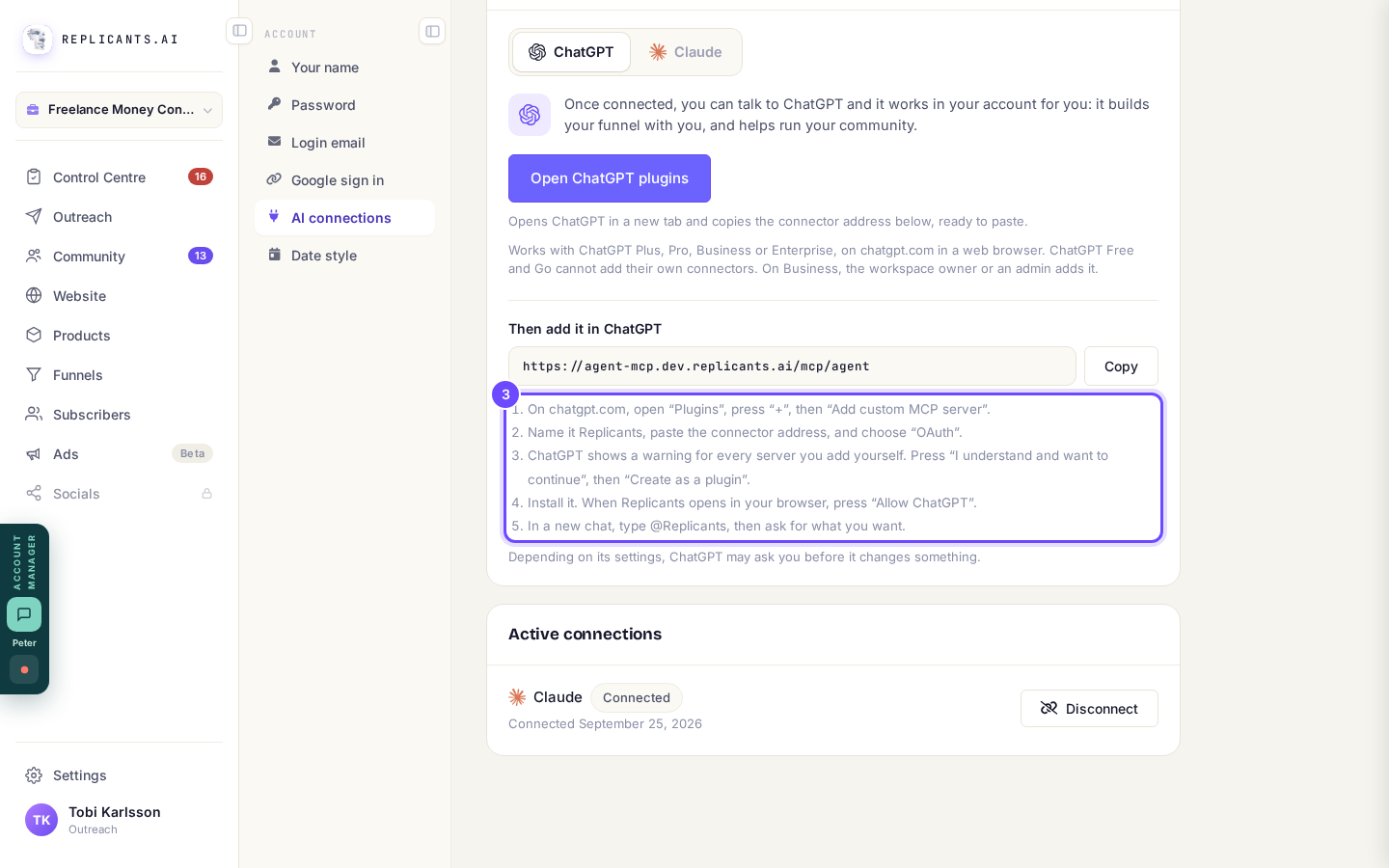Go to Login email settings

coord(344,142)
